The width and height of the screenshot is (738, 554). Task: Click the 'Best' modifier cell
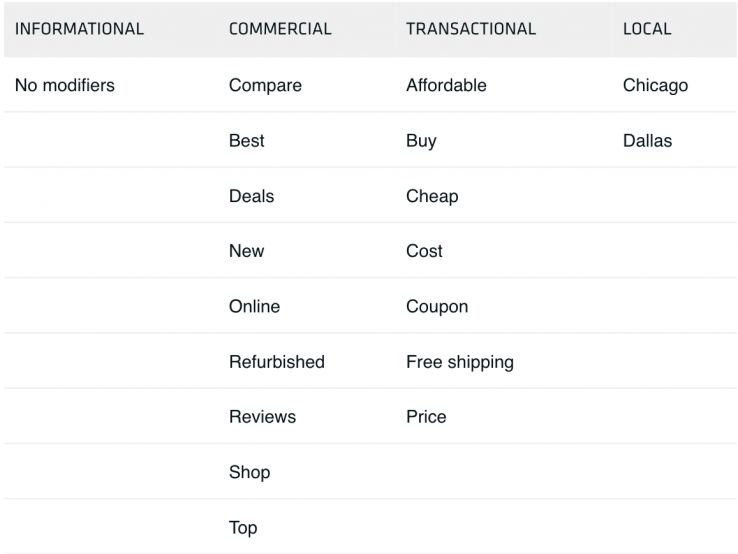click(247, 141)
